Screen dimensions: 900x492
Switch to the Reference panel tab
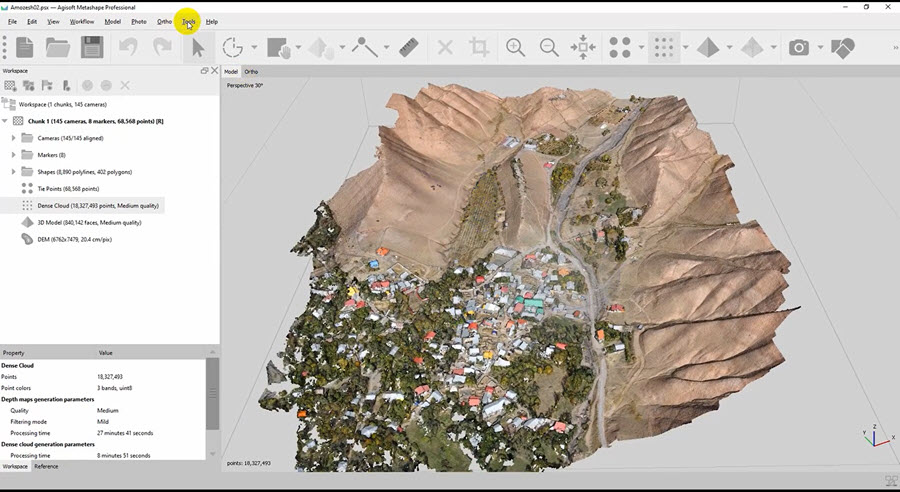click(x=46, y=466)
